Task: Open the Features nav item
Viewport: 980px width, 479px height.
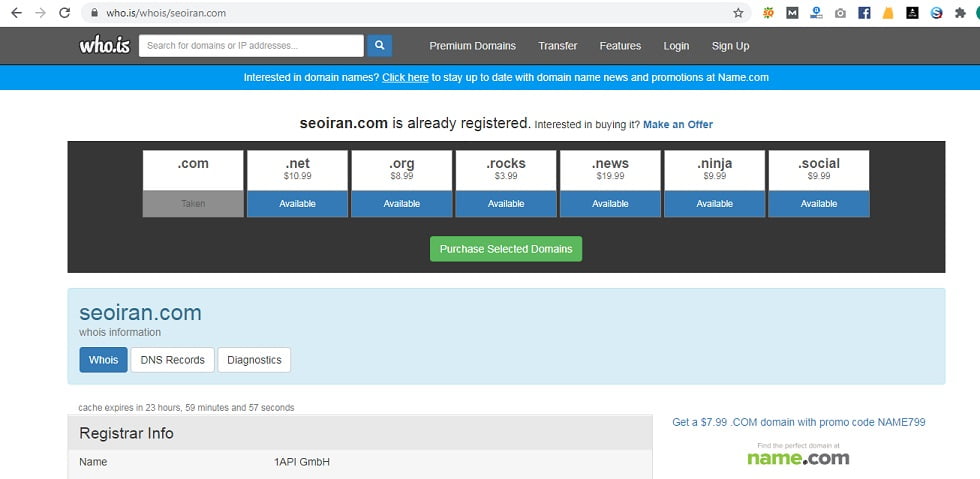Action: pyautogui.click(x=620, y=46)
